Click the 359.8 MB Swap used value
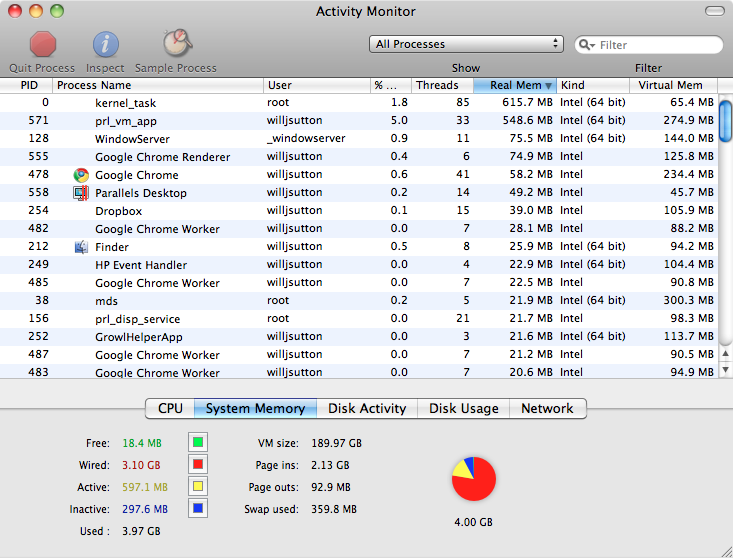The width and height of the screenshot is (733, 558). [x=334, y=509]
